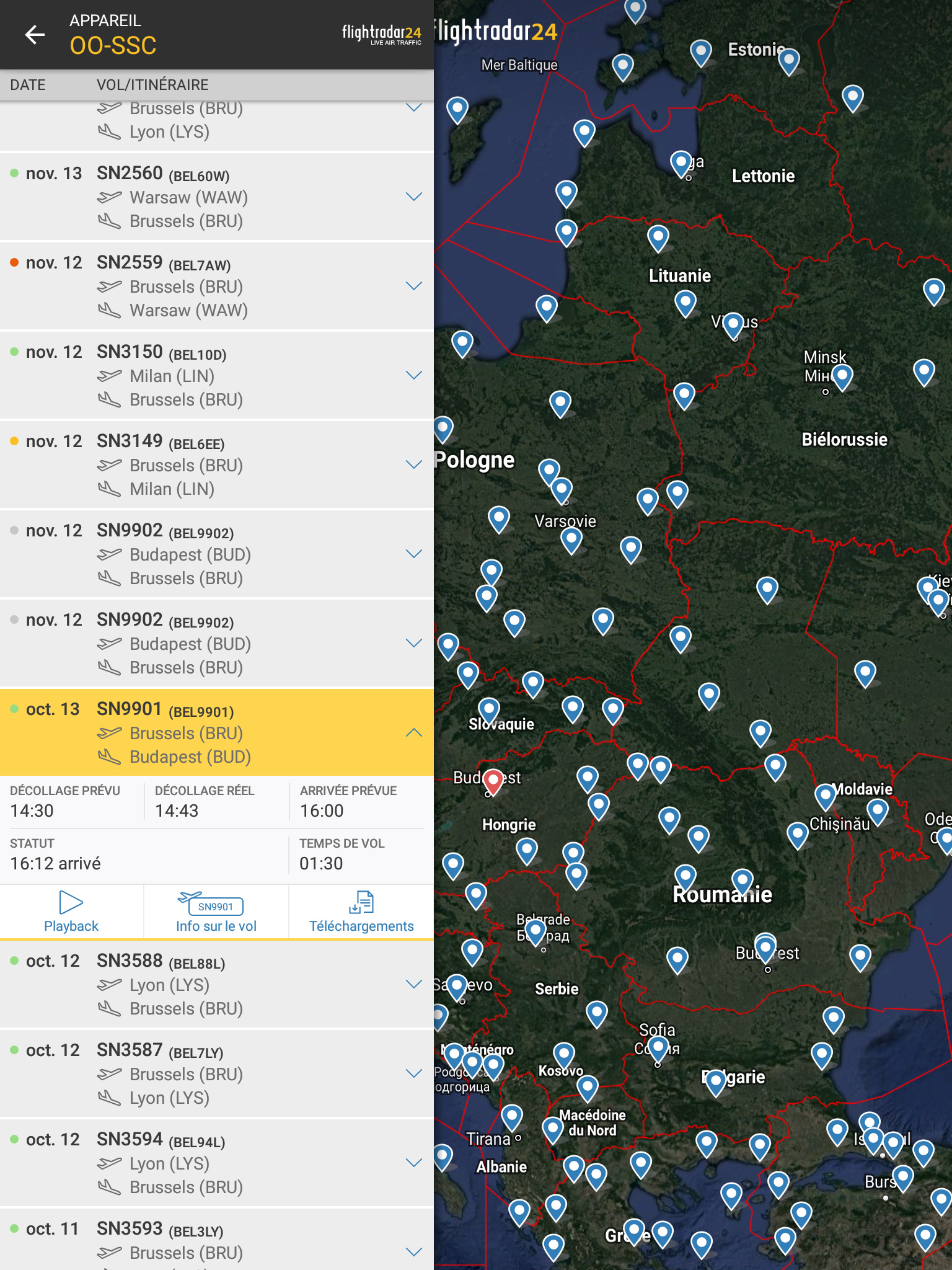
Task: Click the OO-SSC aircraft registration title
Action: [113, 45]
